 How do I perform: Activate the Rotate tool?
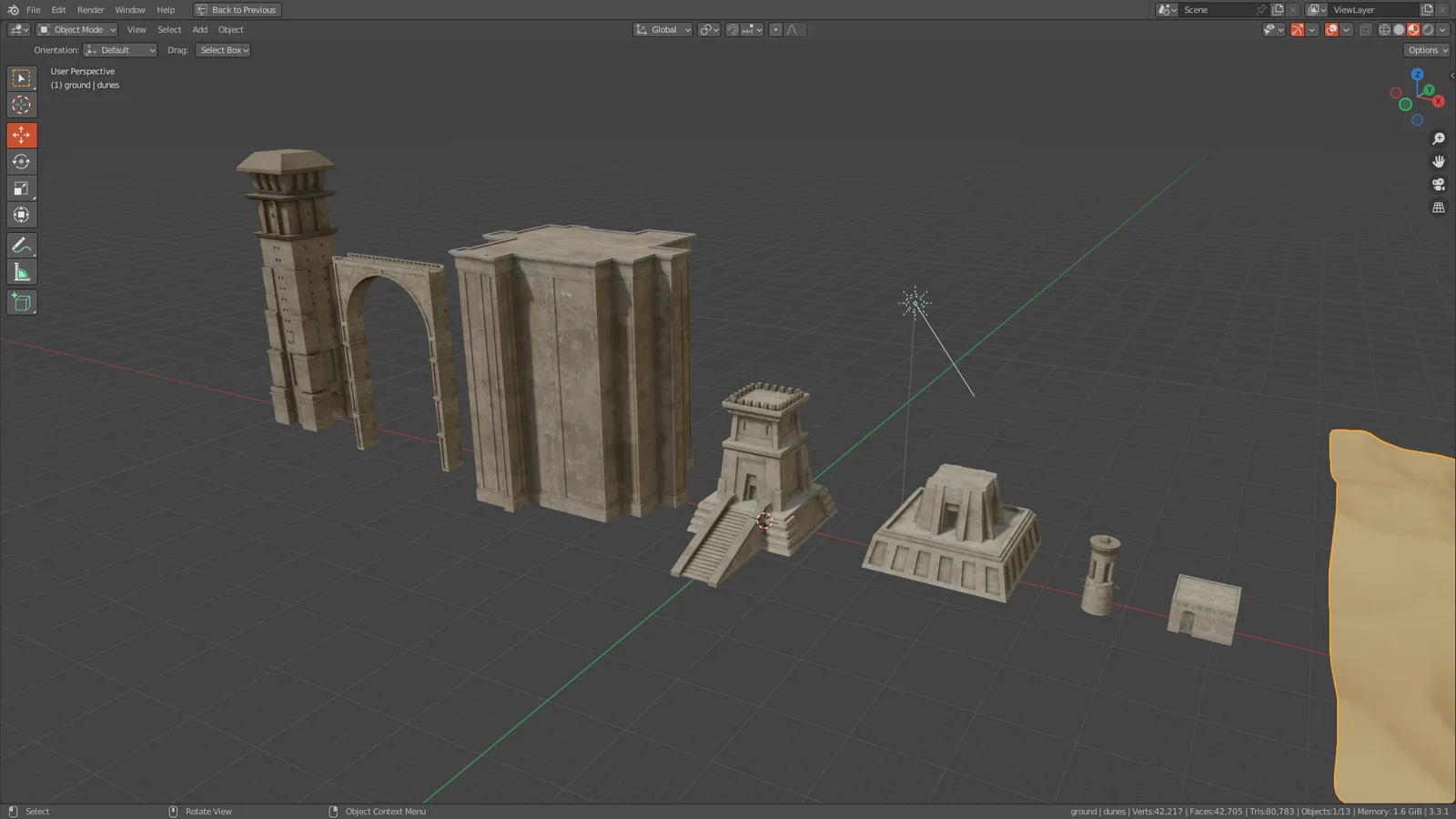click(x=21, y=161)
